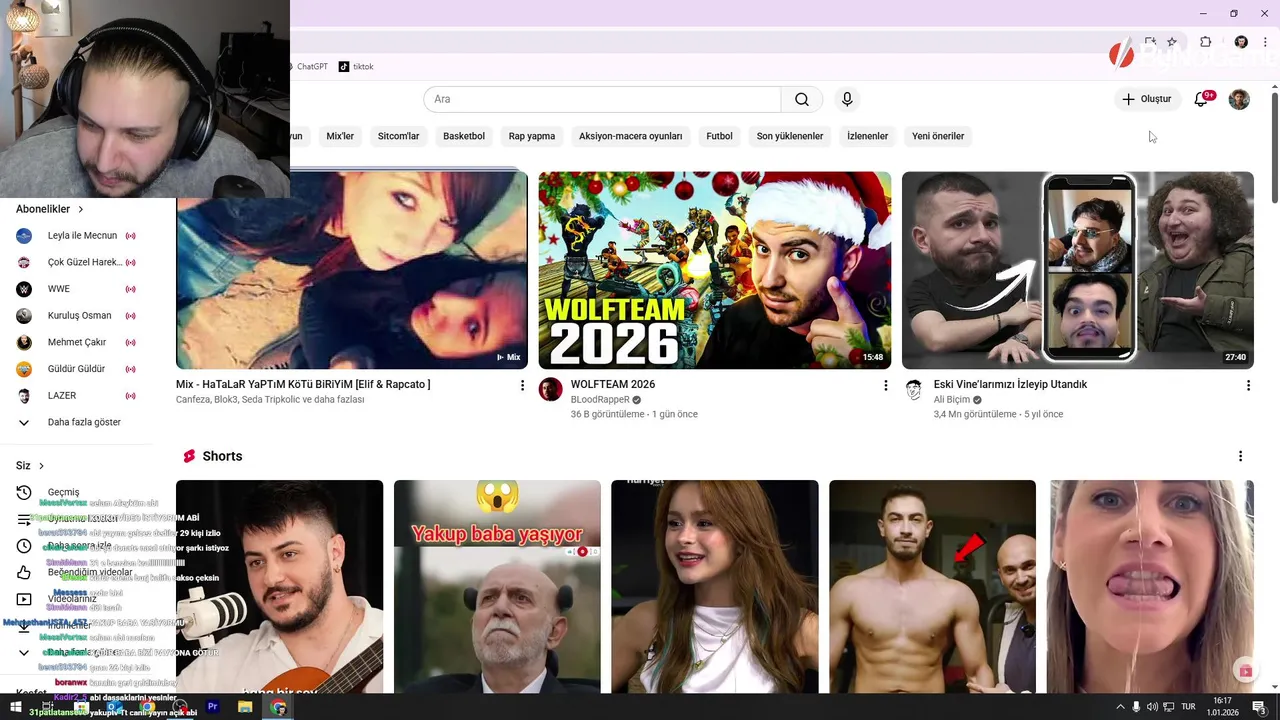The image size is (1280, 720).
Task: Bookmark this page with the star icon
Action: tap(1172, 42)
